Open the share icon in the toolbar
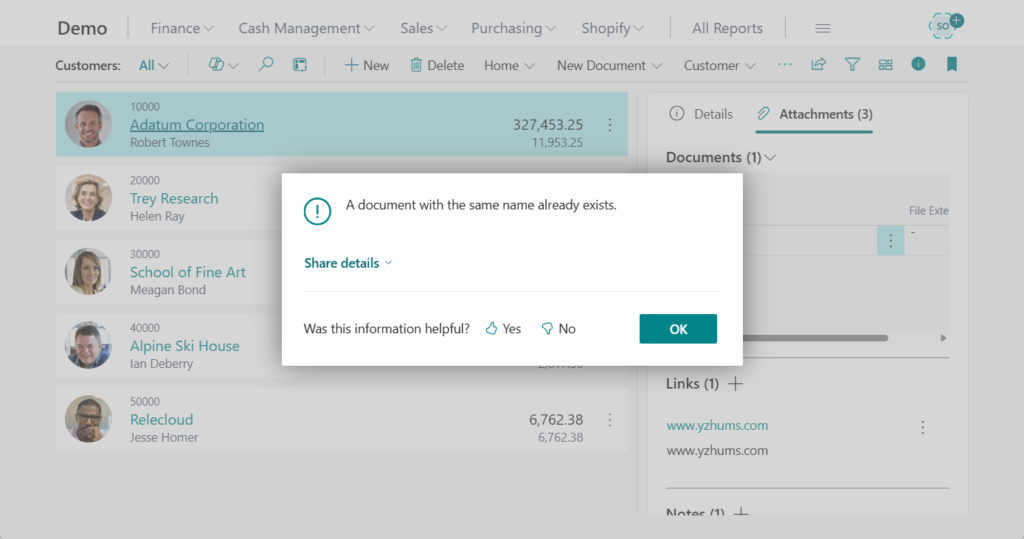1024x539 pixels. 818,65
